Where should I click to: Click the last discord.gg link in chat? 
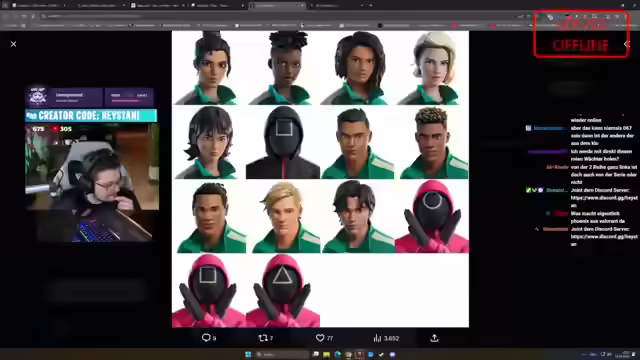click(604, 240)
